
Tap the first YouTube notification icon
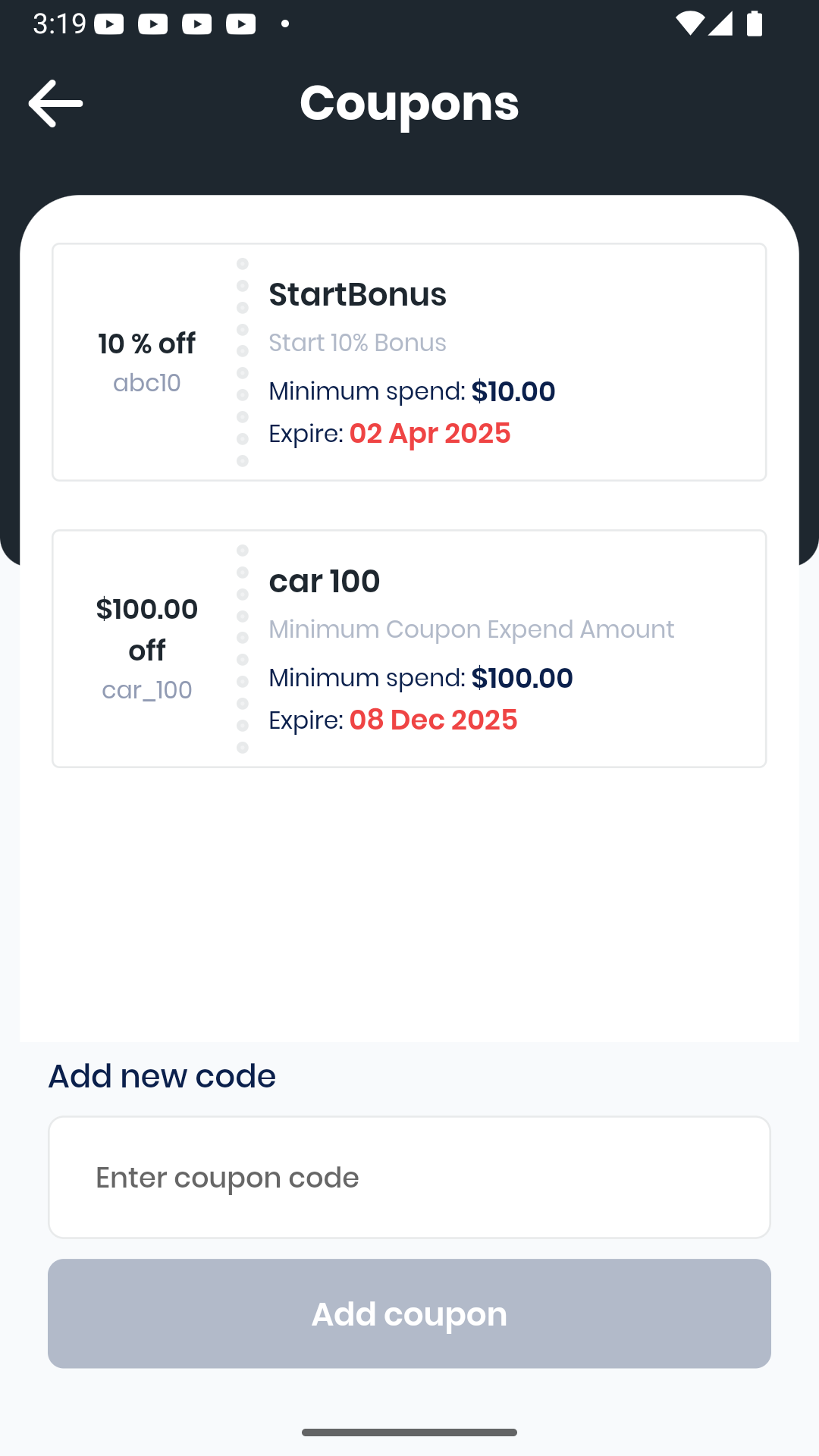pyautogui.click(x=109, y=24)
